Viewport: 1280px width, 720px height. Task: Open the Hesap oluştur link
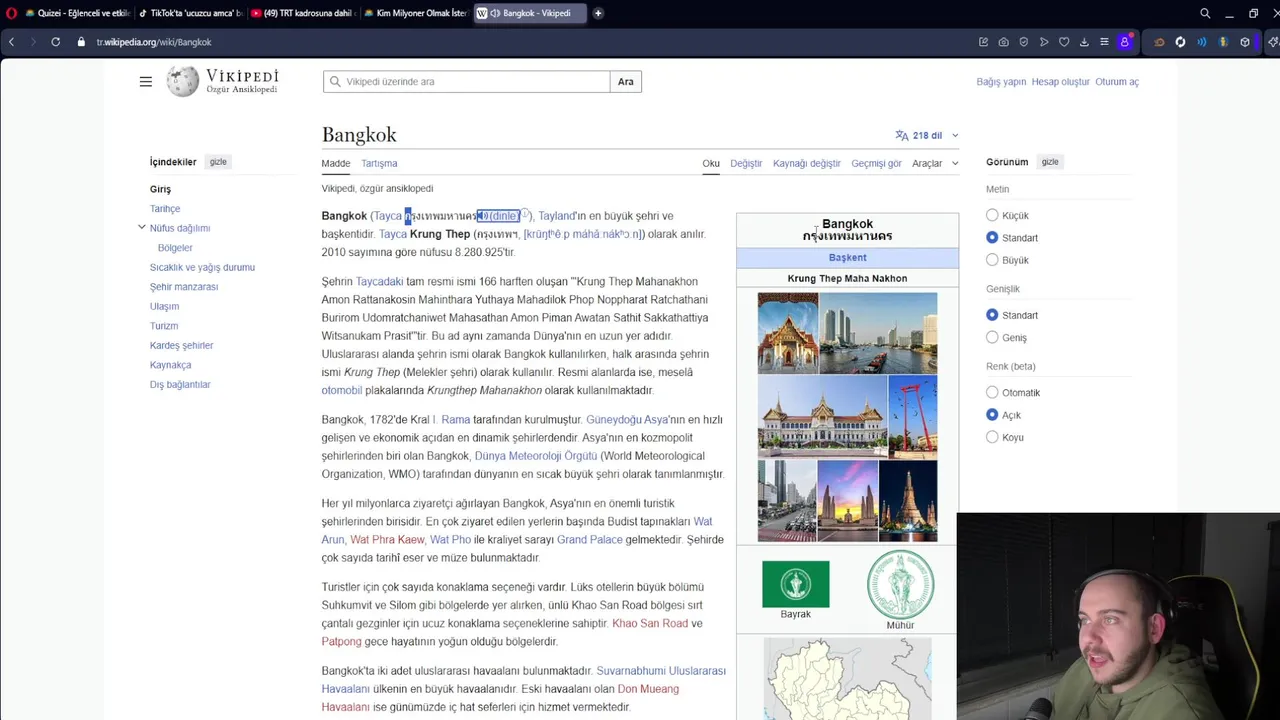tap(1060, 82)
